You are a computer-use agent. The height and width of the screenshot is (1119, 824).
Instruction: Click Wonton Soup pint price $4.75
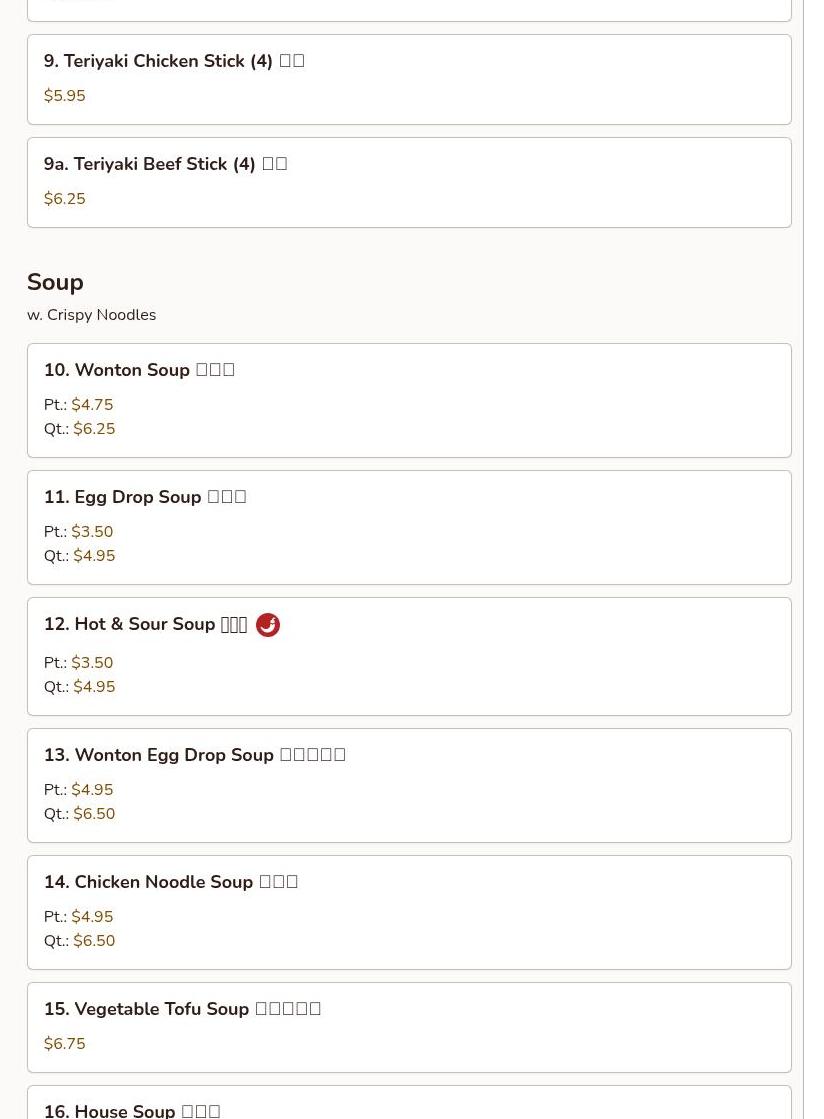coord(92,404)
